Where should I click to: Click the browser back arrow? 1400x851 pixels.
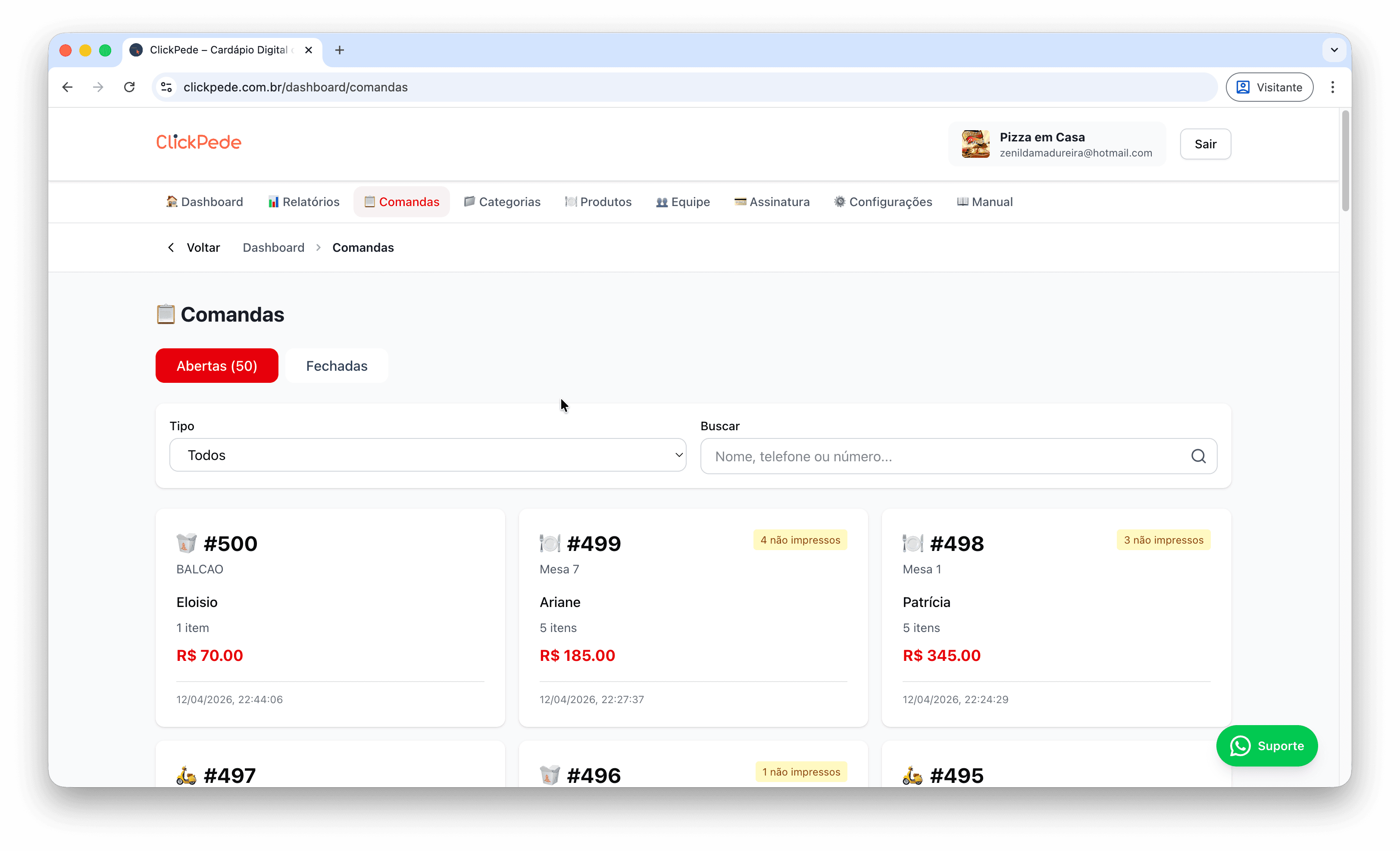(68, 87)
